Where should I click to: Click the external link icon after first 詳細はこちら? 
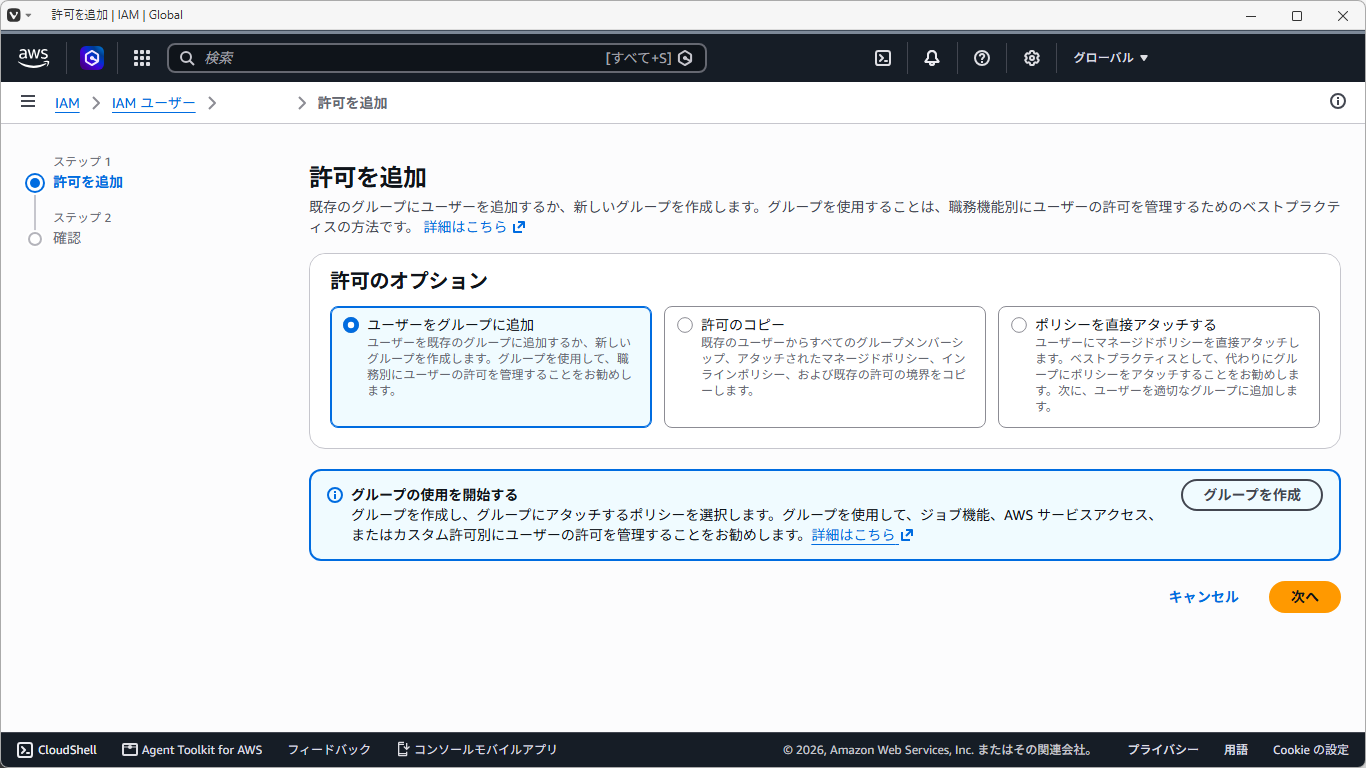tap(519, 227)
